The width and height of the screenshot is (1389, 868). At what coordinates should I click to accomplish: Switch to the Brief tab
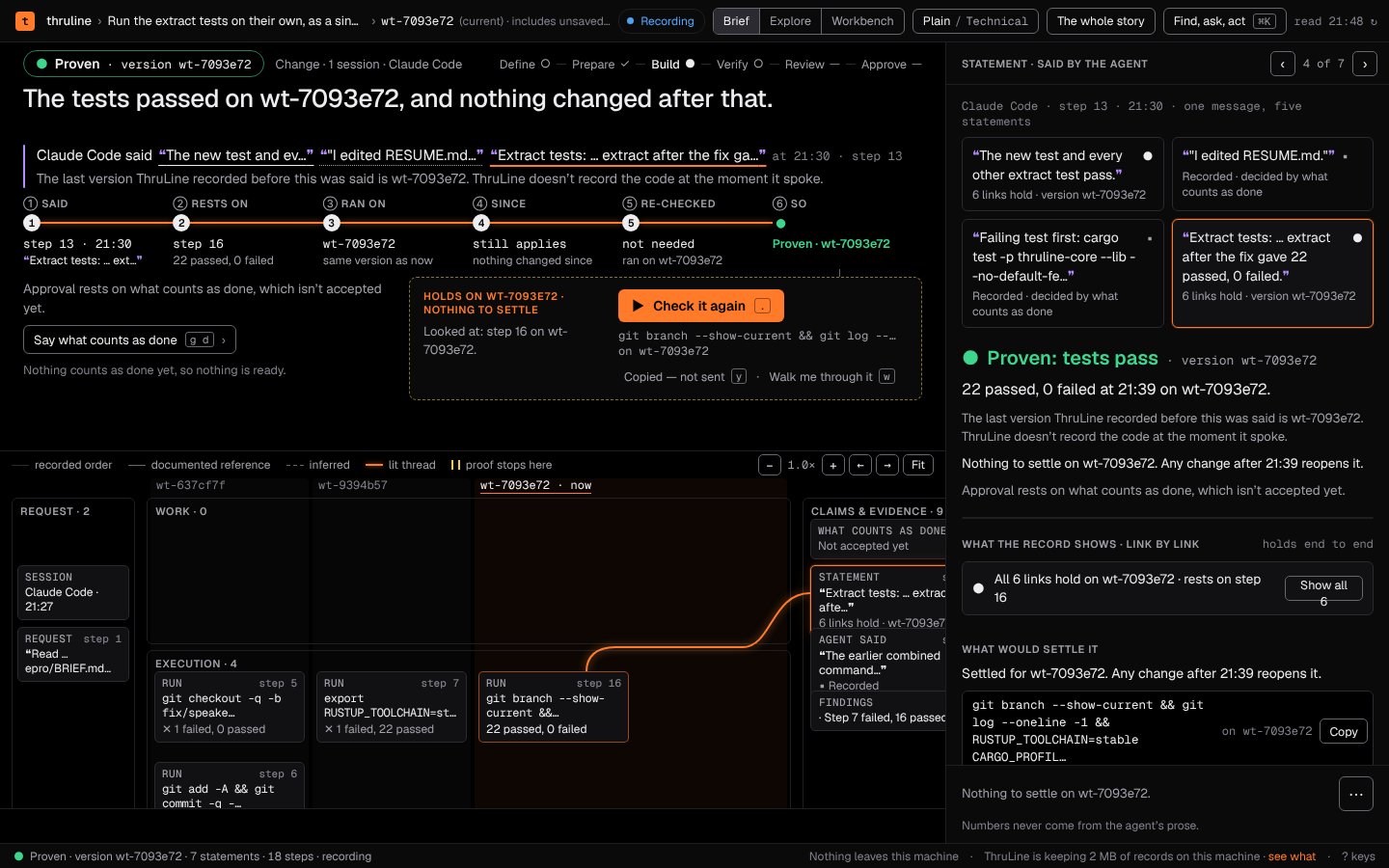[x=736, y=21]
